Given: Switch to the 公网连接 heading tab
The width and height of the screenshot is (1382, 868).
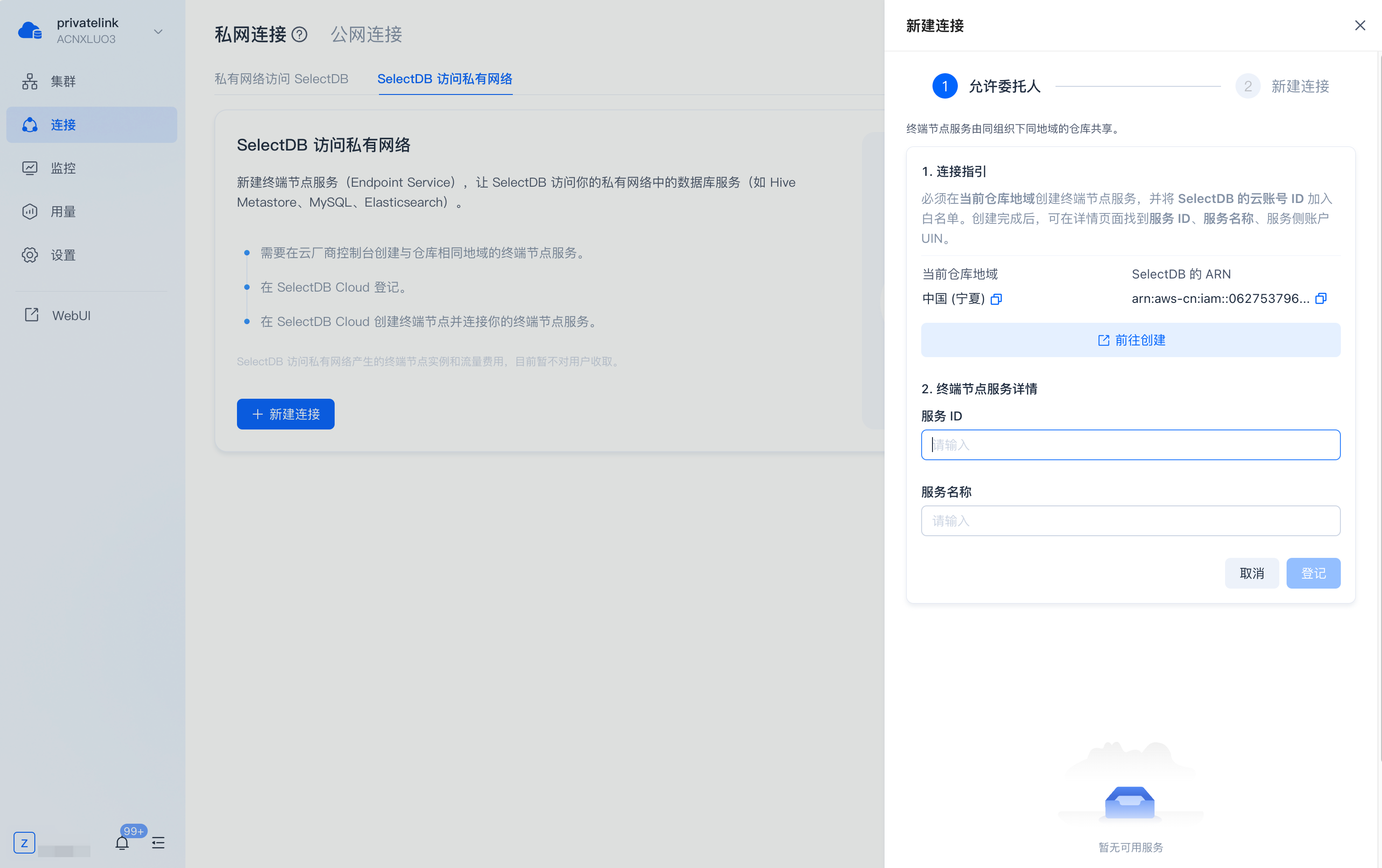Looking at the screenshot, I should [x=366, y=34].
